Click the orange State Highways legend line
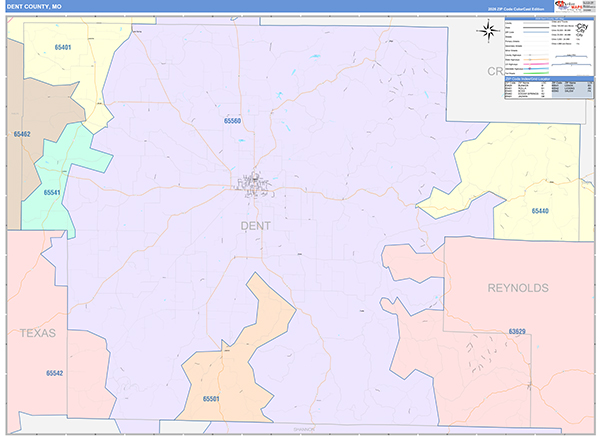This screenshot has width=600, height=436. point(536,60)
